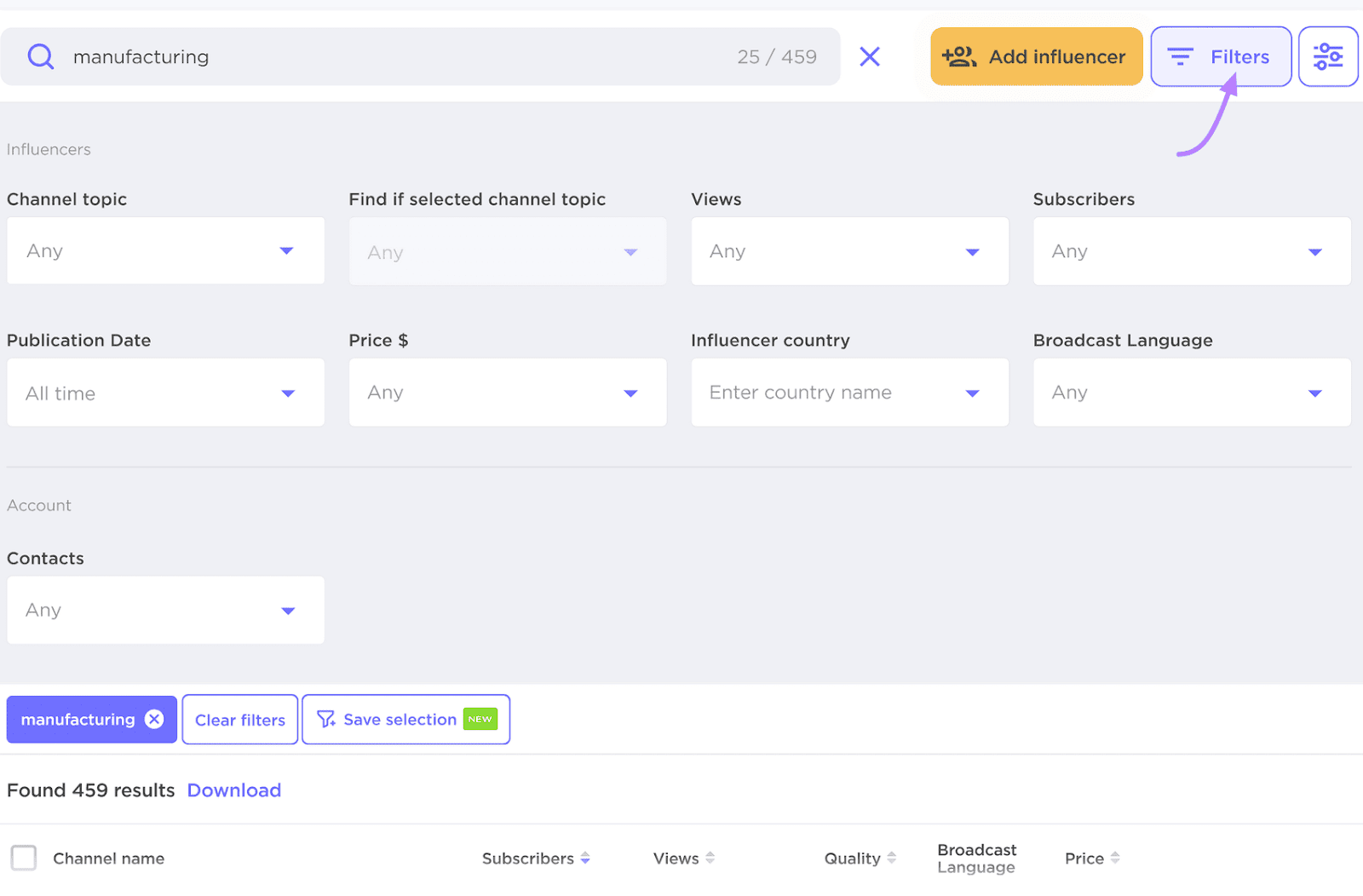
Task: Click the Clear filters button
Action: click(x=239, y=719)
